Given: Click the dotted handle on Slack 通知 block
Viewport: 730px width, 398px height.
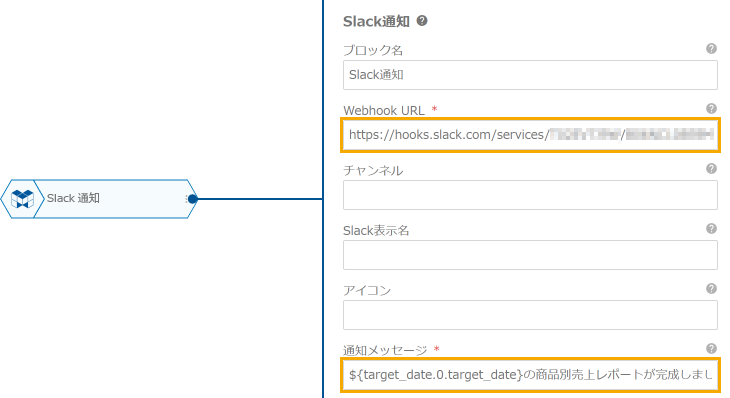Looking at the screenshot, I should tap(186, 199).
